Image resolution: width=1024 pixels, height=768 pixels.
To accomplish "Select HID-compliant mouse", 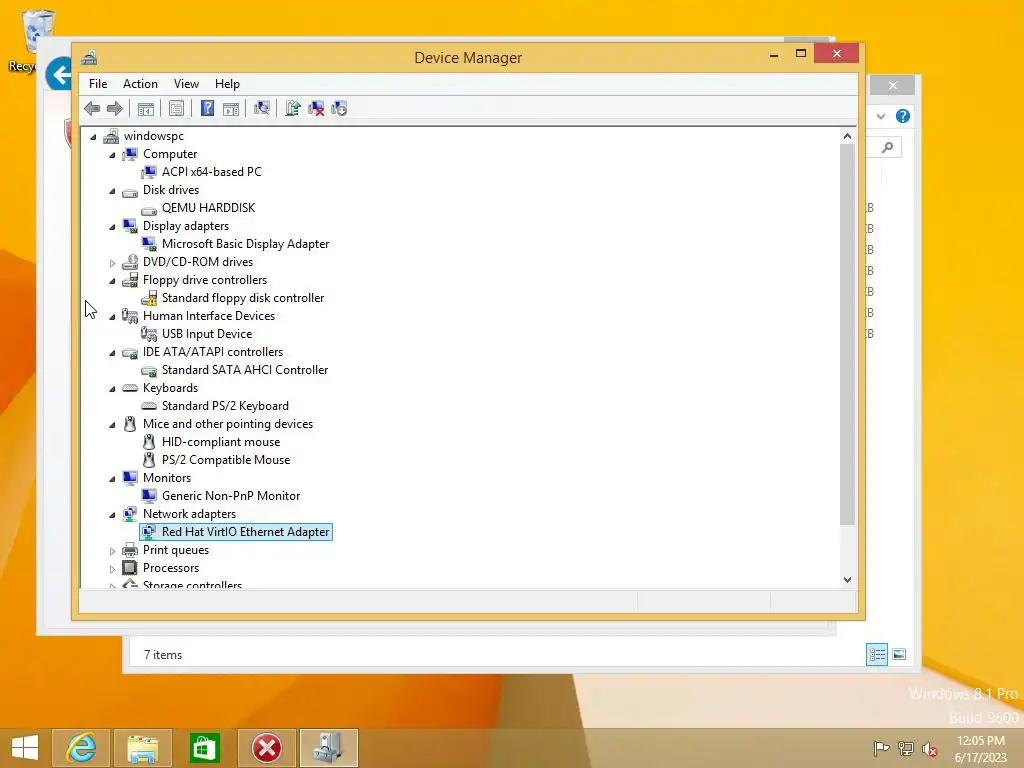I will click(x=221, y=441).
